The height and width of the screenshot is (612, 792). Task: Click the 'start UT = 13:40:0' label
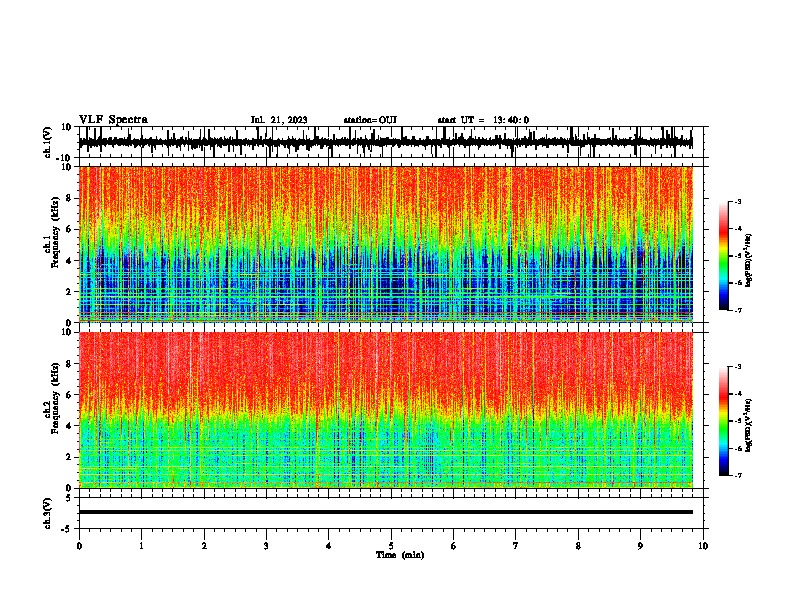pyautogui.click(x=483, y=120)
